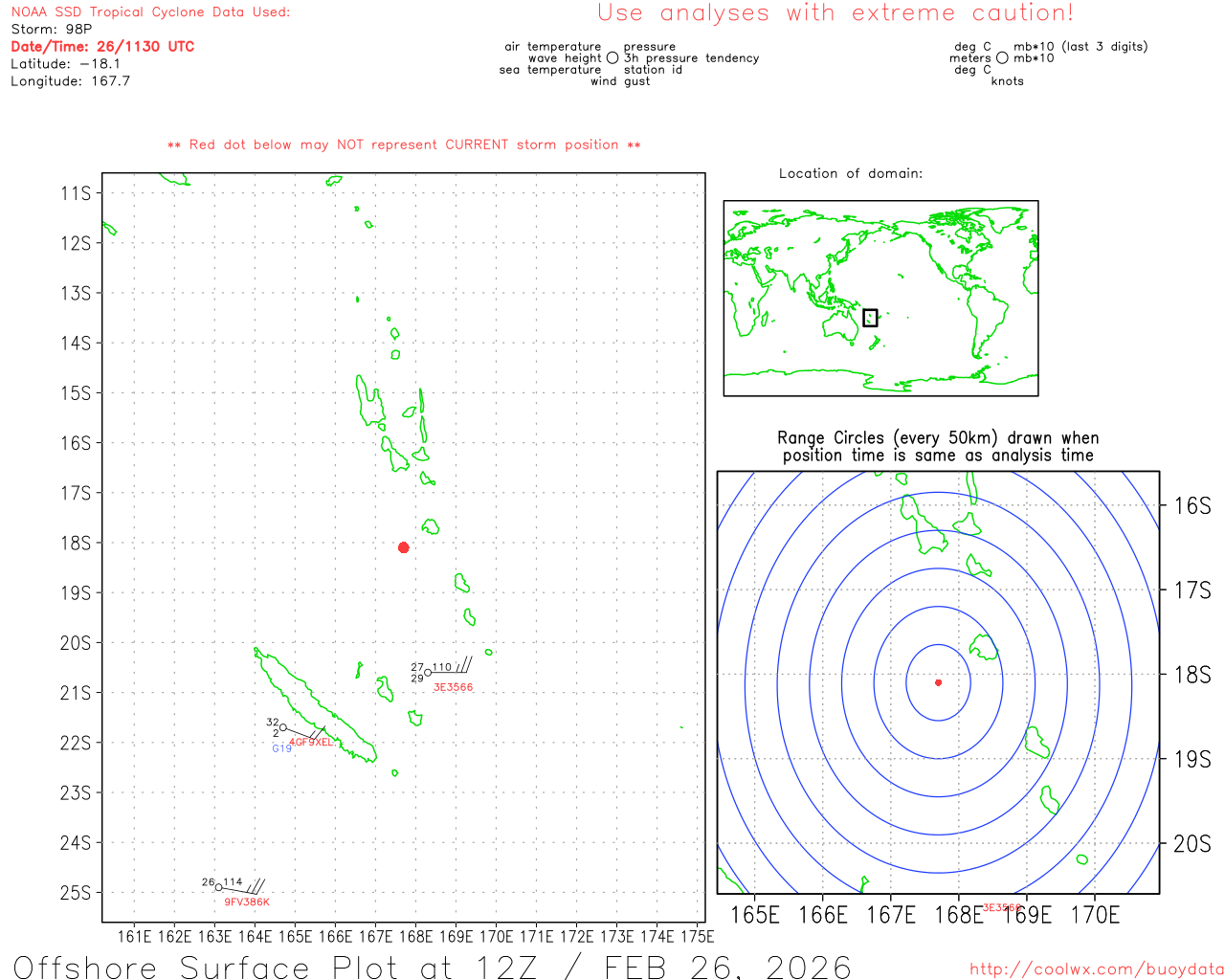The image size is (1225, 980).
Task: Click the wind barb of station 9FV386K
Action: 244,887
